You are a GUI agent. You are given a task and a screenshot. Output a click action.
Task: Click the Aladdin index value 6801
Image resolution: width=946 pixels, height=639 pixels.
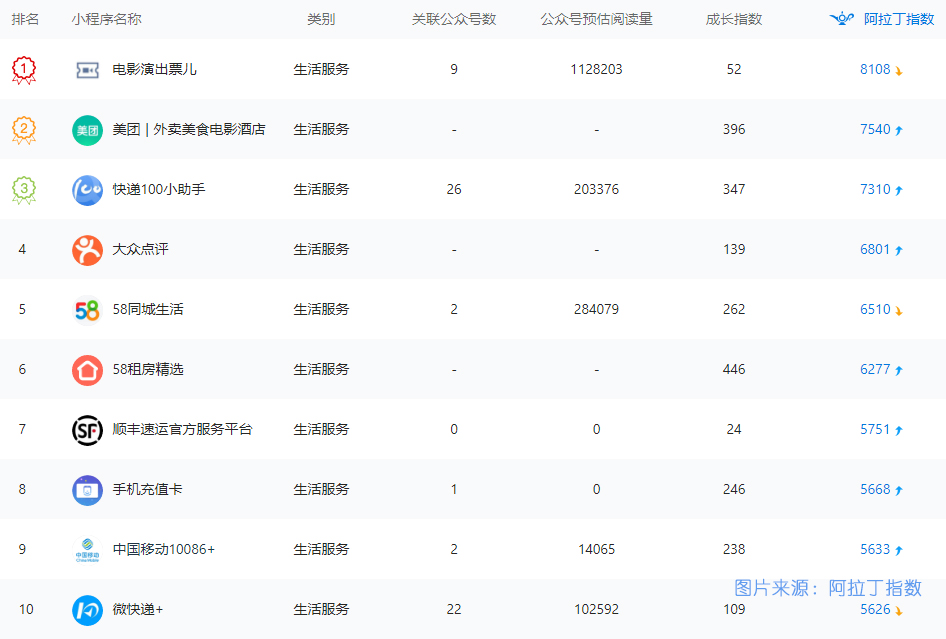point(875,249)
